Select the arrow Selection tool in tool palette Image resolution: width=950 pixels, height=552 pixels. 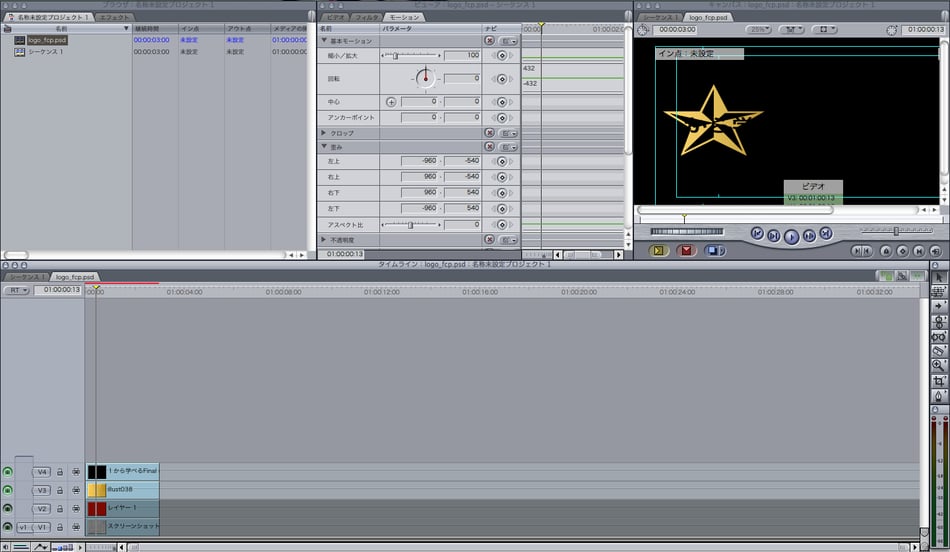pos(939,278)
